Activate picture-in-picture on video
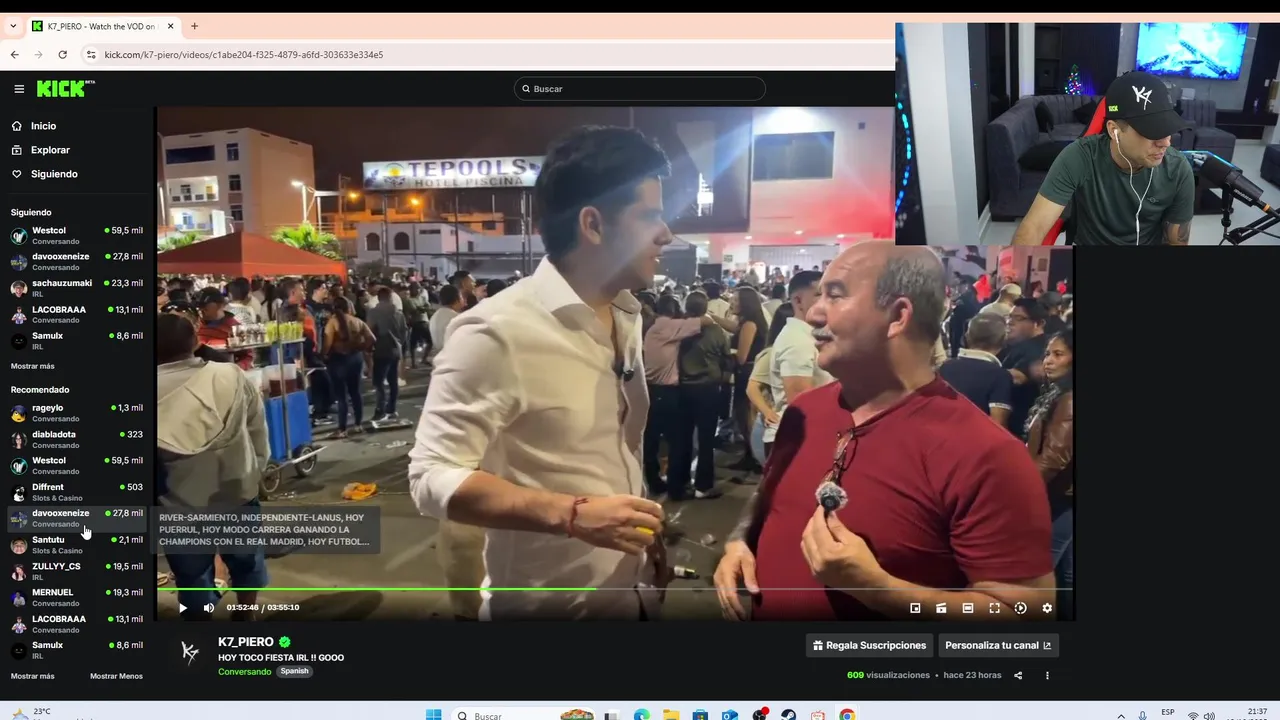1280x720 pixels. pyautogui.click(x=915, y=608)
